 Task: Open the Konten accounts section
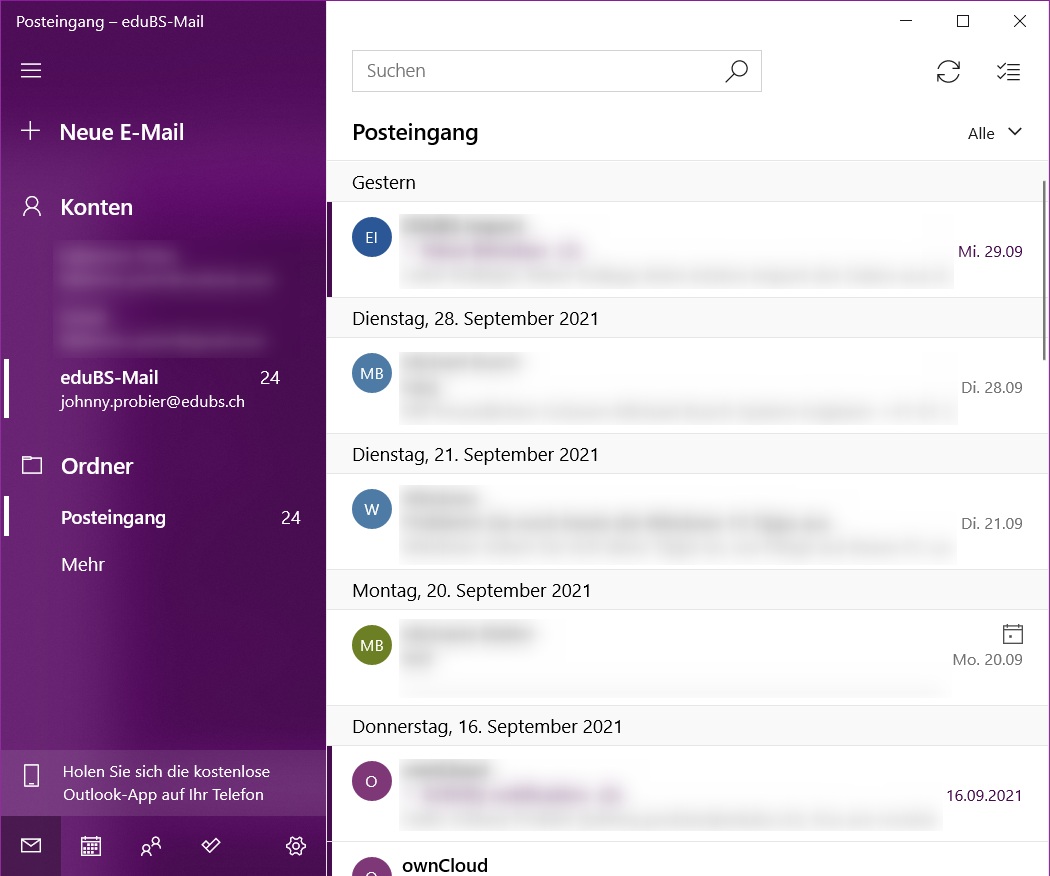coord(96,207)
